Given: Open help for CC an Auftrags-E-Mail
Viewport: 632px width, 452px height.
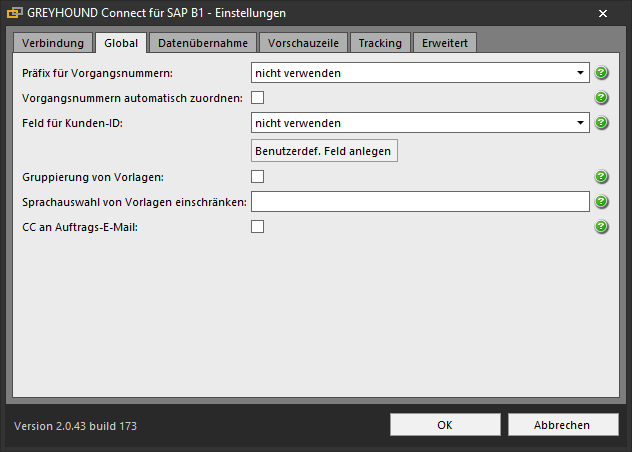Looking at the screenshot, I should click(601, 227).
